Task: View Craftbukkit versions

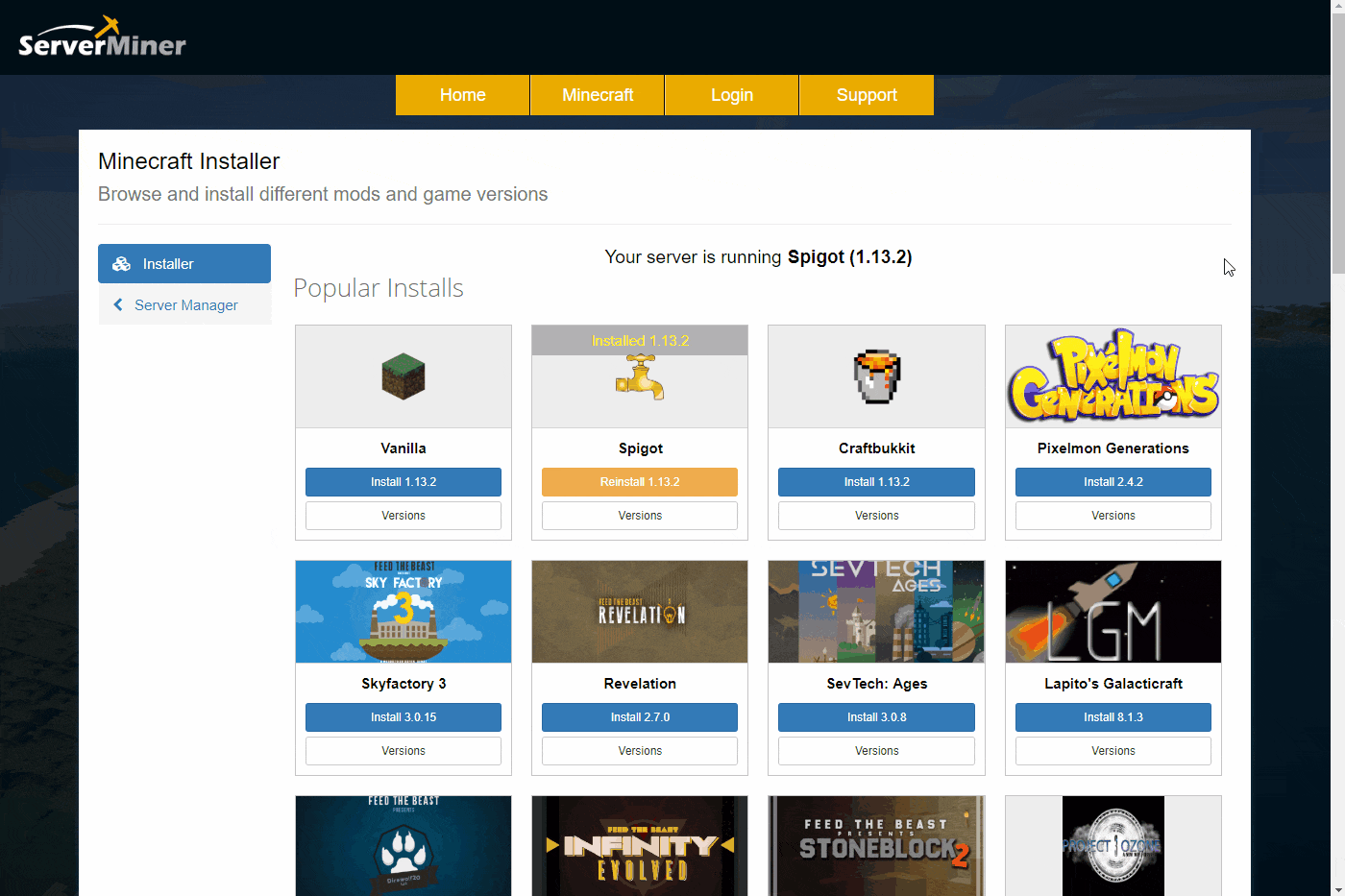Action: coord(877,516)
